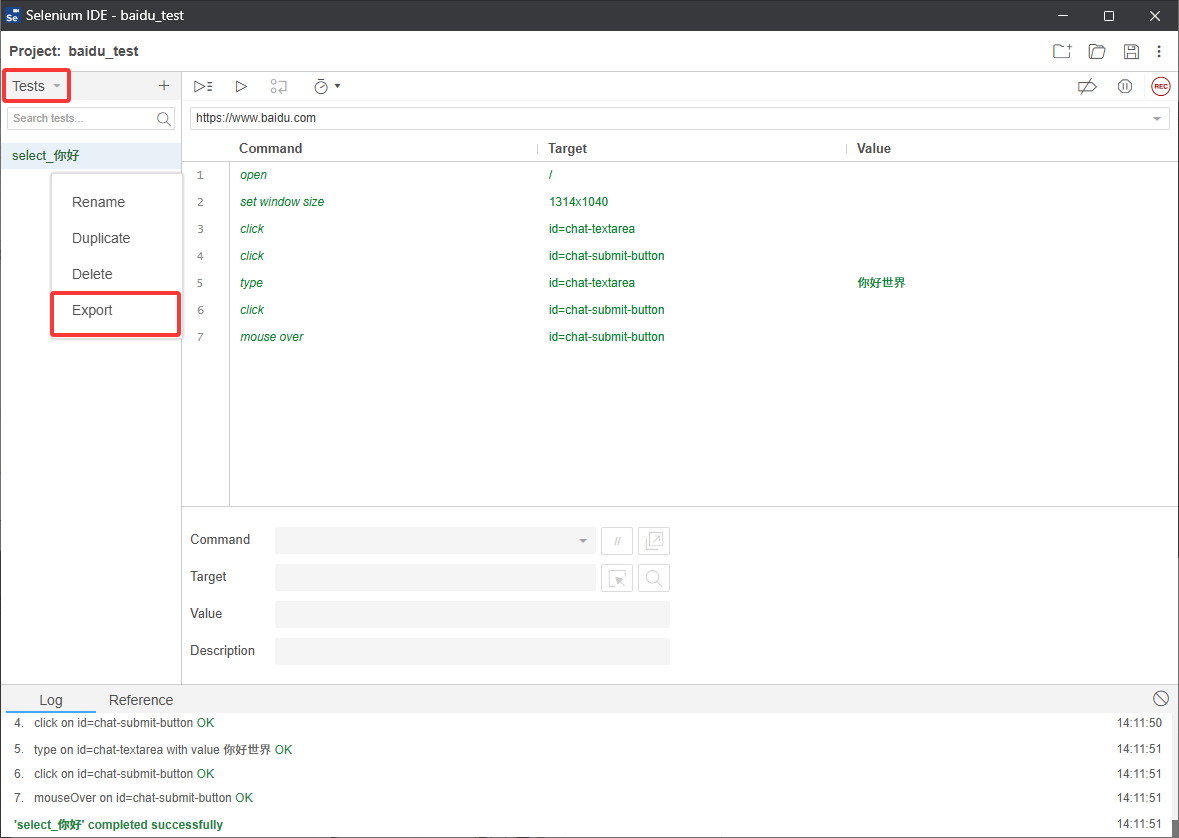Screen dimensions: 1179x838
Task: Create new project icon
Action: click(x=1062, y=51)
